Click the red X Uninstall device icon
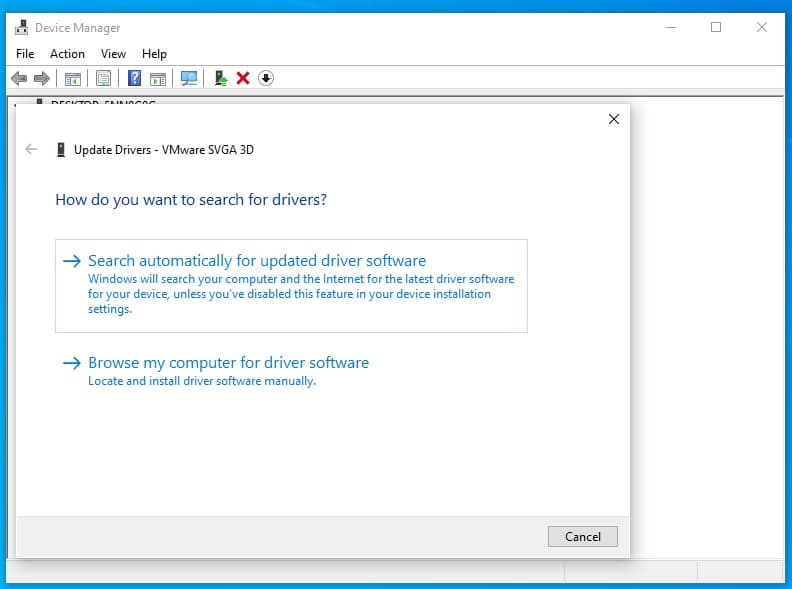Image resolution: width=792 pixels, height=589 pixels. pyautogui.click(x=243, y=78)
